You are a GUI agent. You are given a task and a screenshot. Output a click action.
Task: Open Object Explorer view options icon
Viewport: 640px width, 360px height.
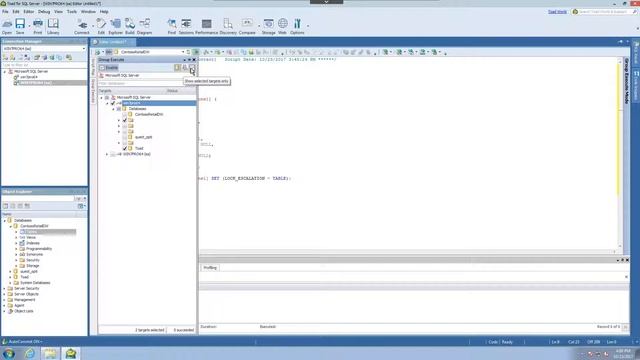(81, 206)
